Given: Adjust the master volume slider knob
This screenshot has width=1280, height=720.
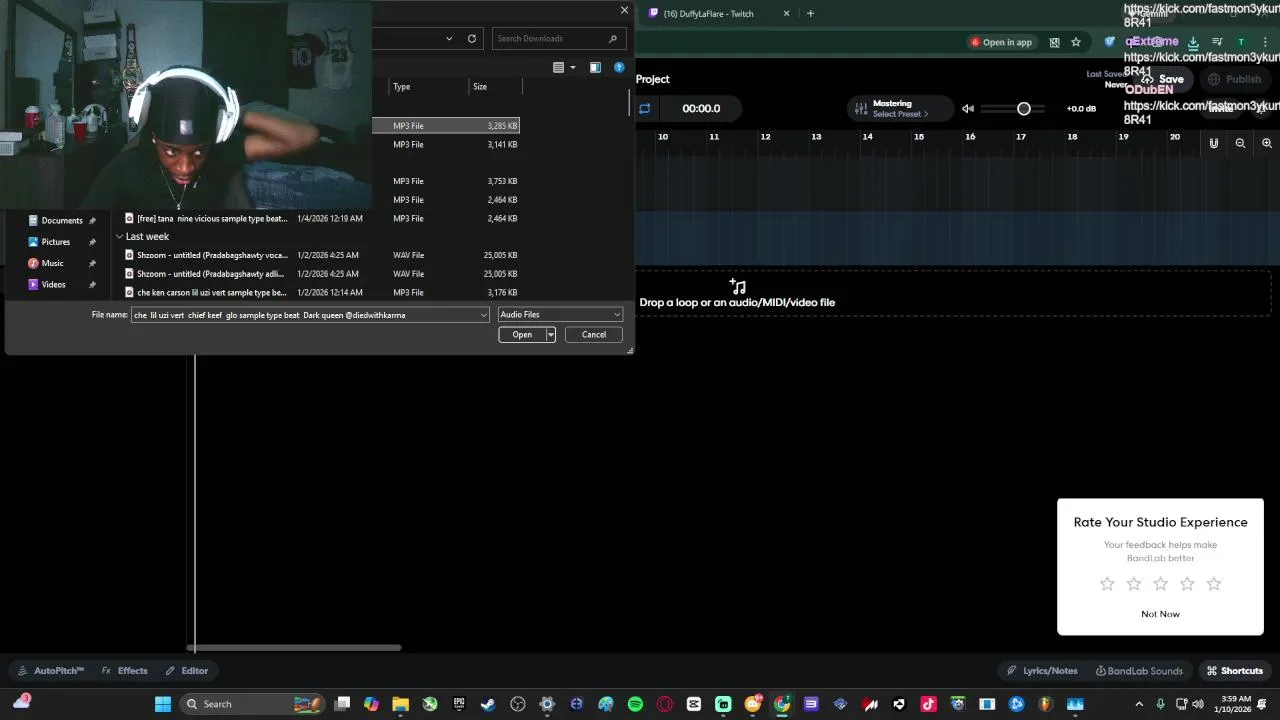Looking at the screenshot, I should click(x=1023, y=108).
